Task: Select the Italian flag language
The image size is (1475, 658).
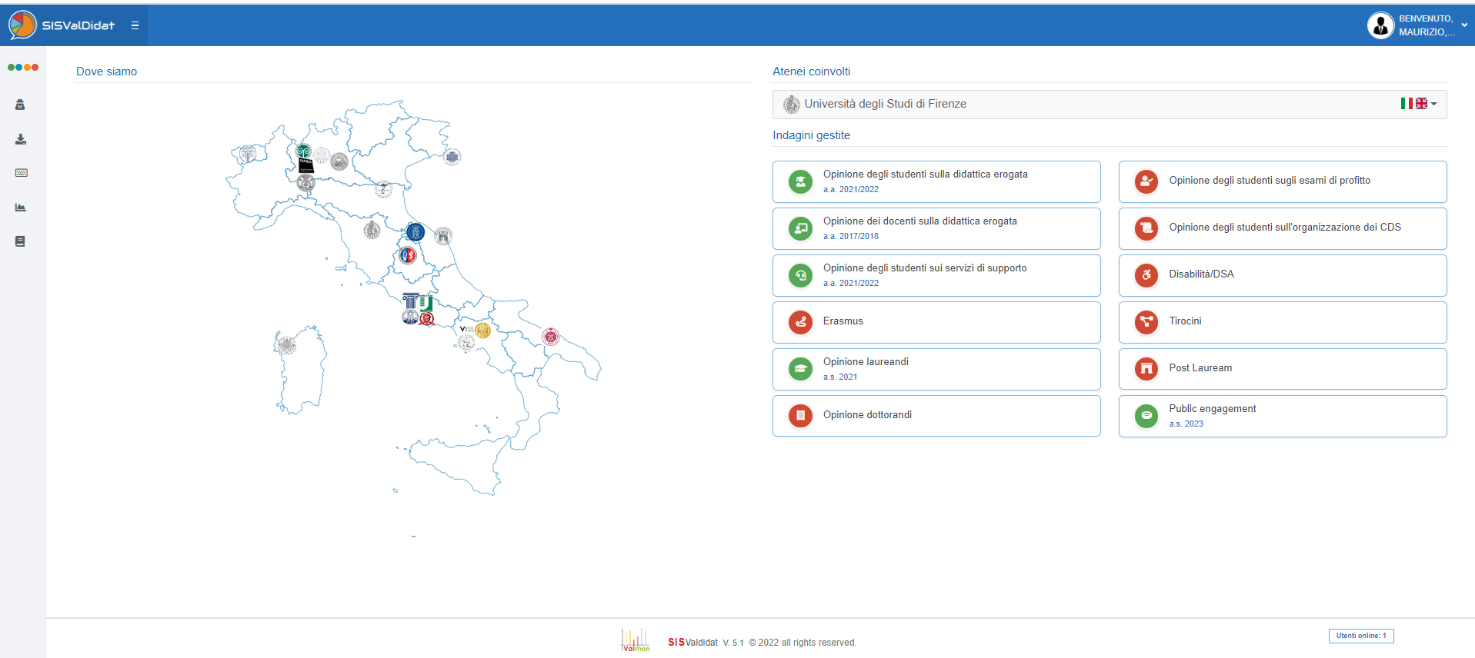Action: (x=1406, y=104)
